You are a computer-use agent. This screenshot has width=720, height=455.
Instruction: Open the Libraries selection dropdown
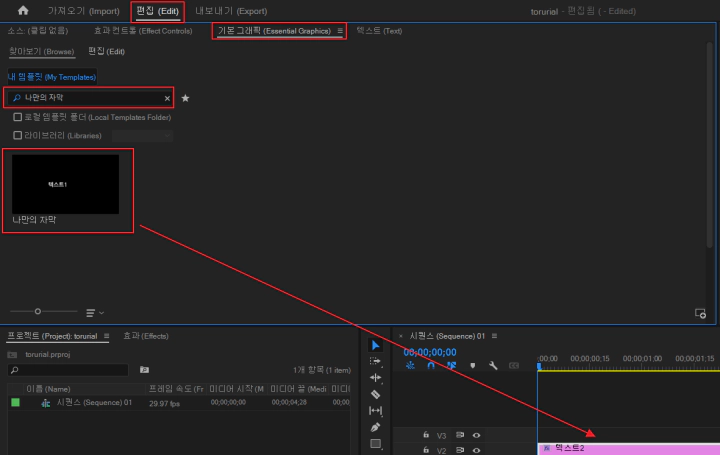point(142,136)
